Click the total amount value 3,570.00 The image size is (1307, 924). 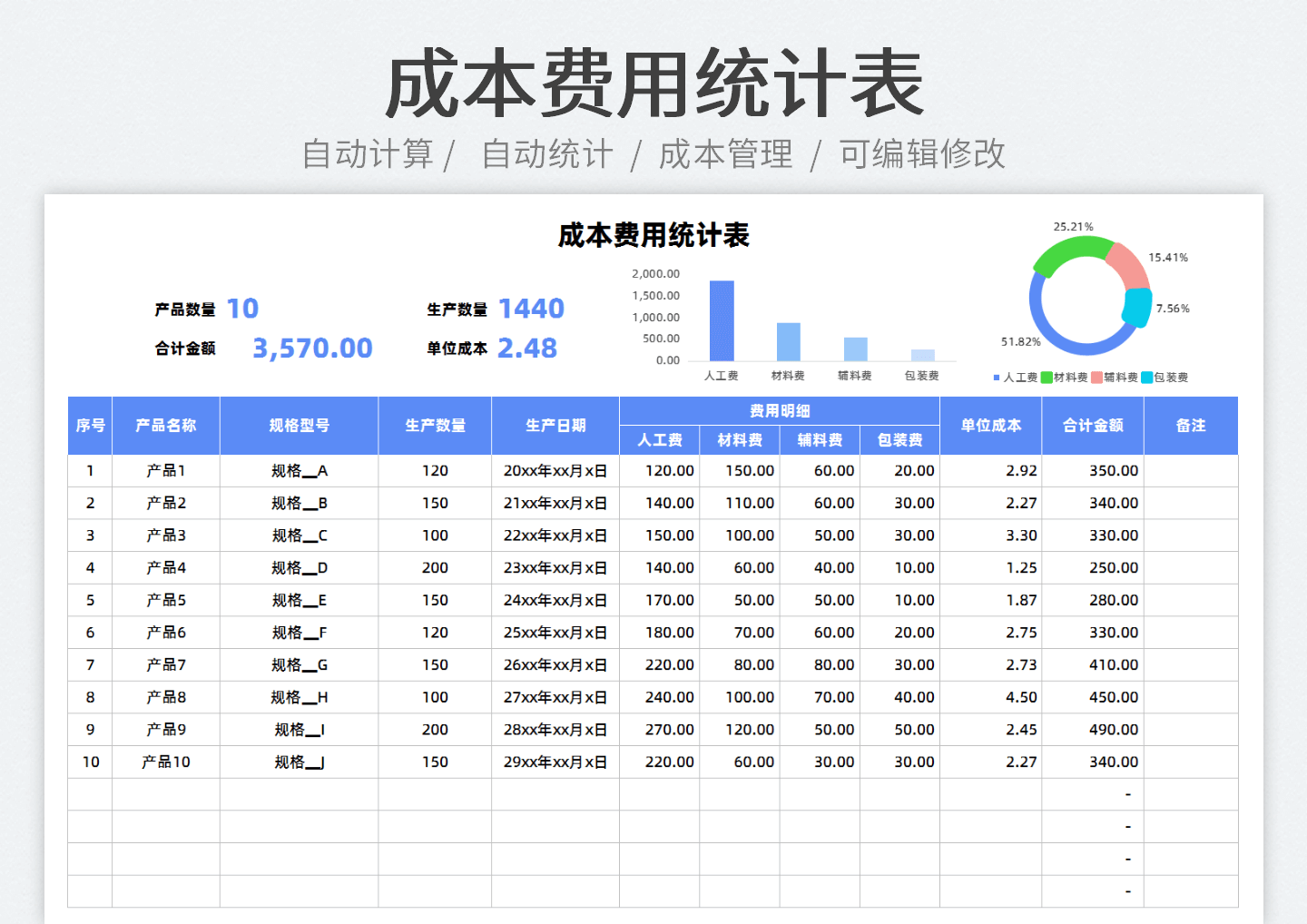point(312,348)
